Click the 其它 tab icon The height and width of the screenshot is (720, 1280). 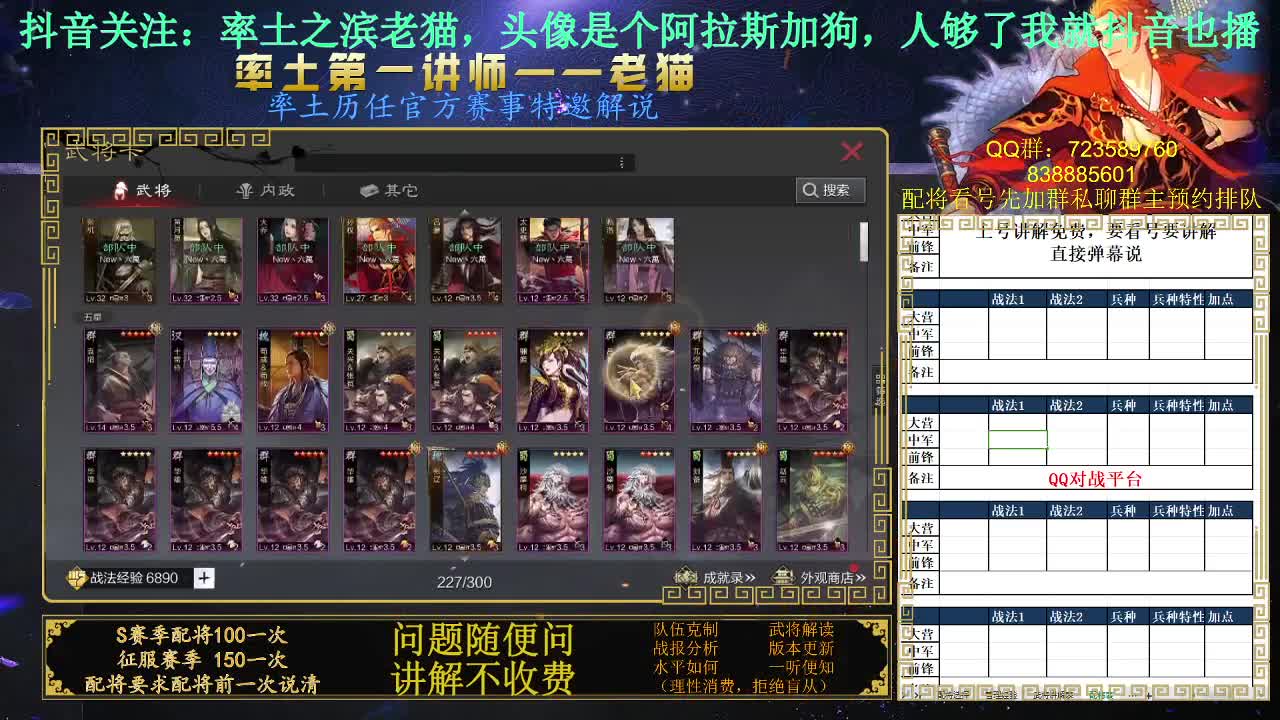(369, 190)
